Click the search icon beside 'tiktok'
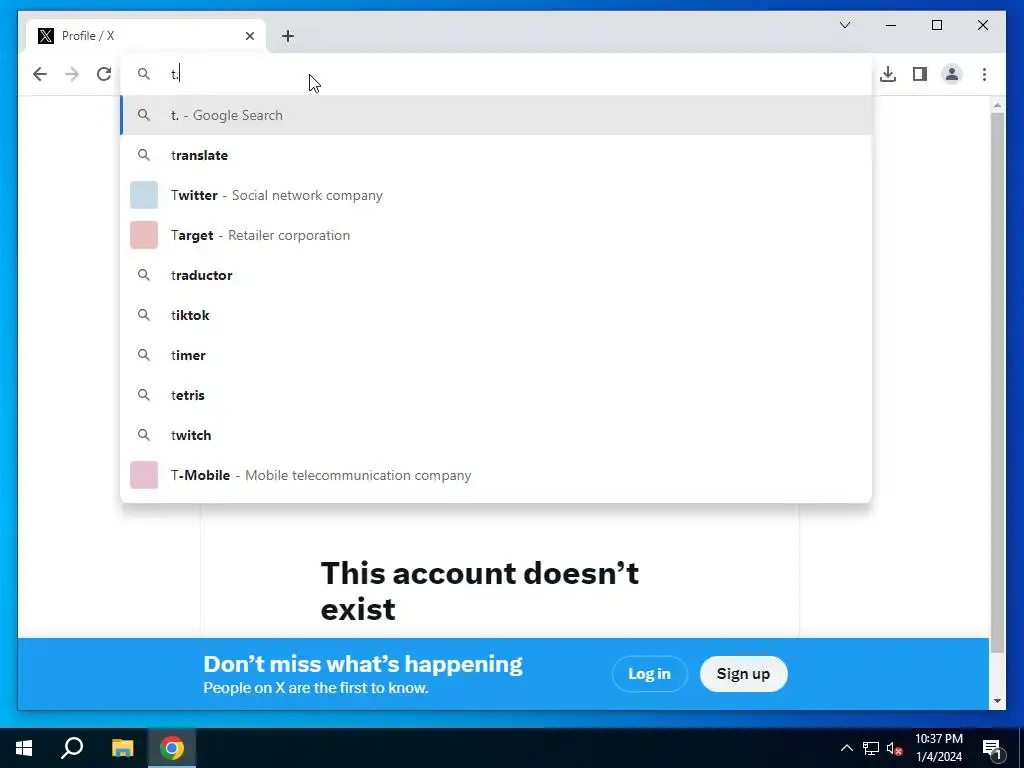This screenshot has width=1024, height=768. click(x=144, y=315)
